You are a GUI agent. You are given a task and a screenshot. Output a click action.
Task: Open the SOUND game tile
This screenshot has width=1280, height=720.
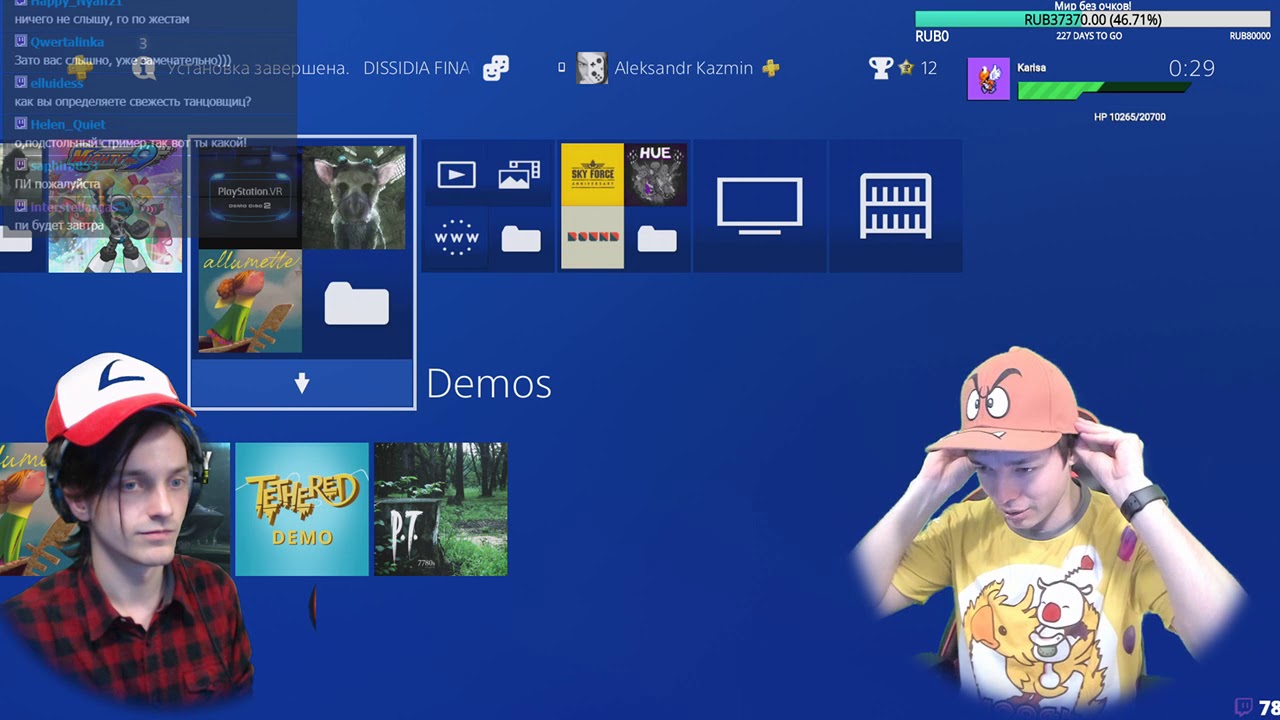pos(592,238)
